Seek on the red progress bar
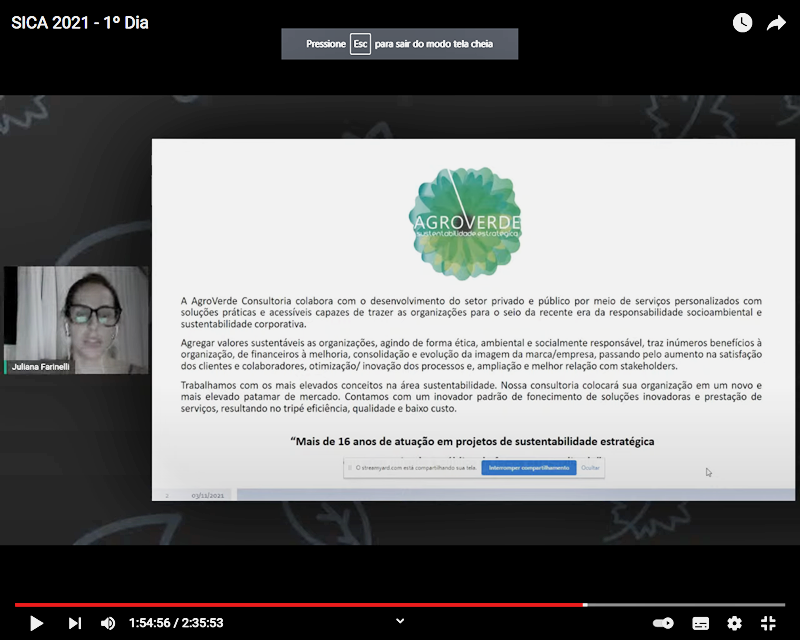This screenshot has height=640, width=800. coord(298,605)
